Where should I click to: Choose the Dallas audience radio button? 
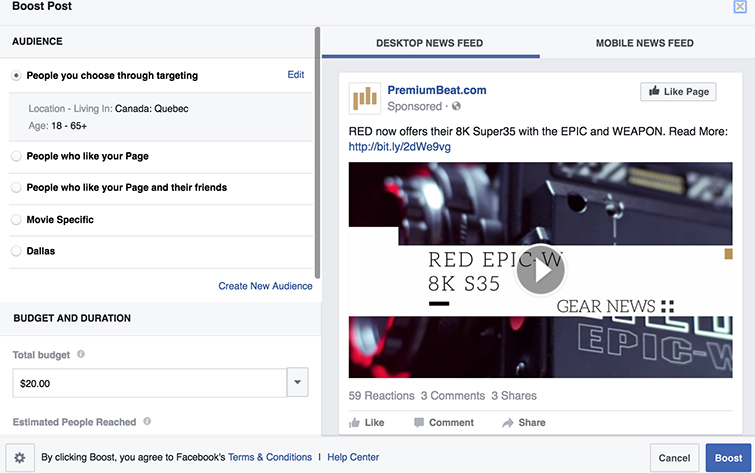tap(16, 252)
